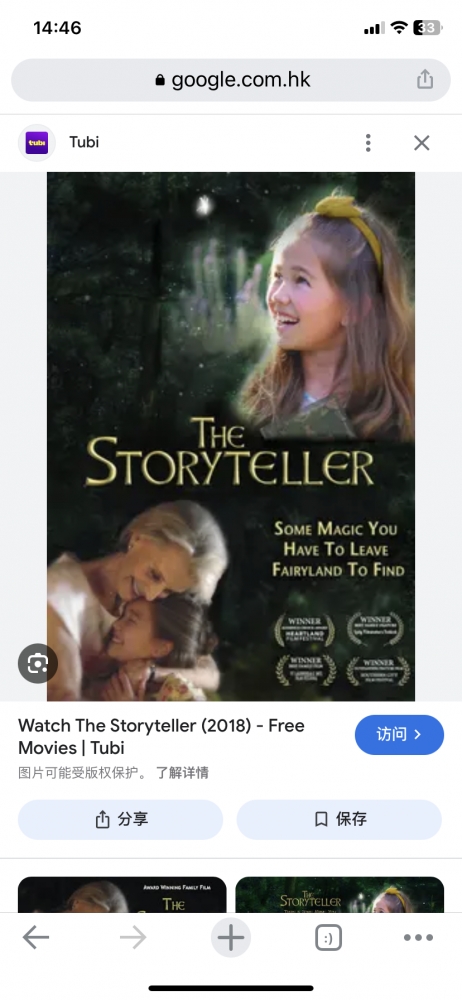Tap the share icon in address bar

(425, 80)
